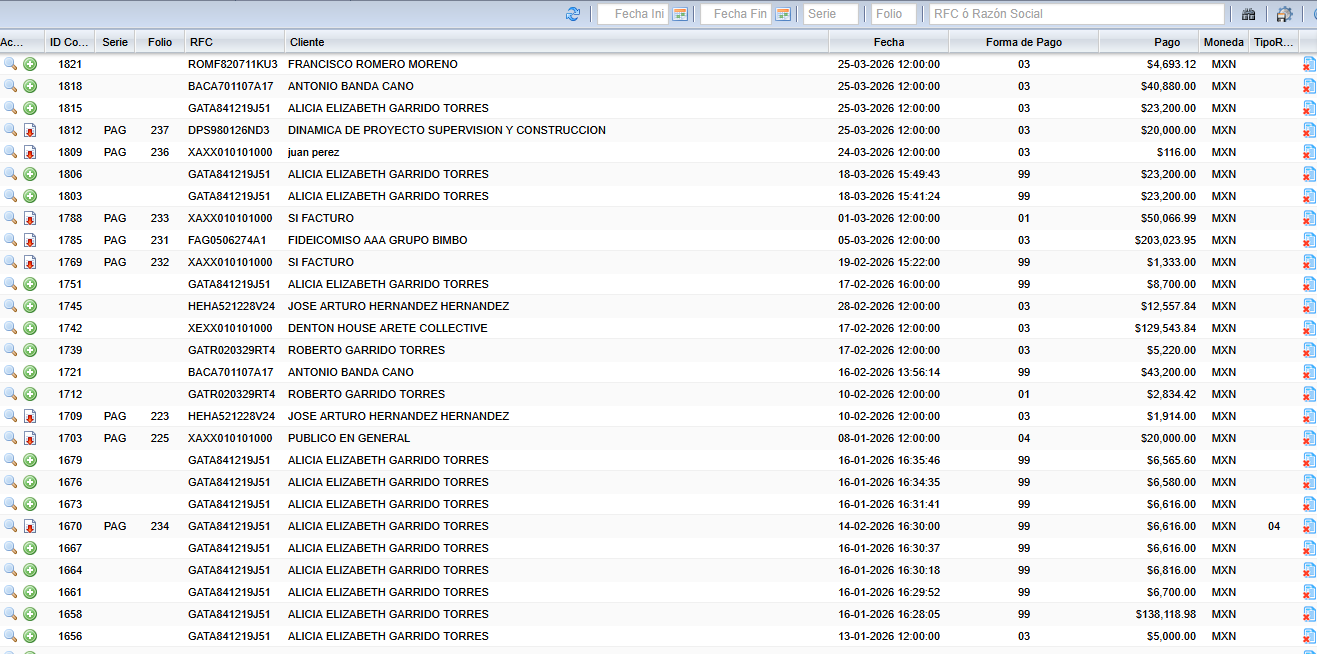Click cancel document icon for $129,543.84 row

[1309, 328]
